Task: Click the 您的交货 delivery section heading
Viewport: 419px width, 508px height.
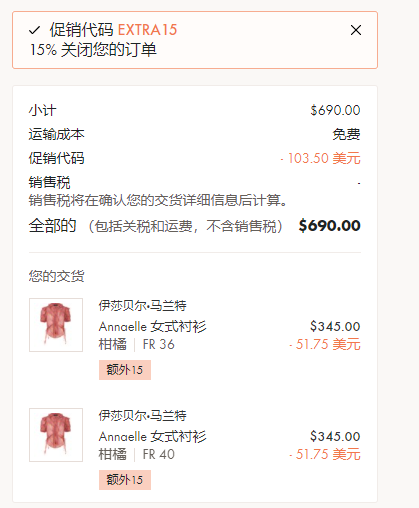Action: 56,276
